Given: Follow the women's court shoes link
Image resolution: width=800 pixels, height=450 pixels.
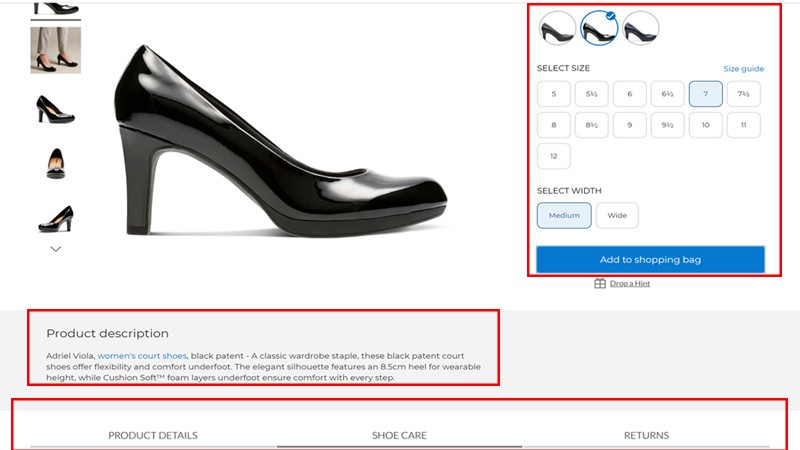Looking at the screenshot, I should click(x=142, y=356).
